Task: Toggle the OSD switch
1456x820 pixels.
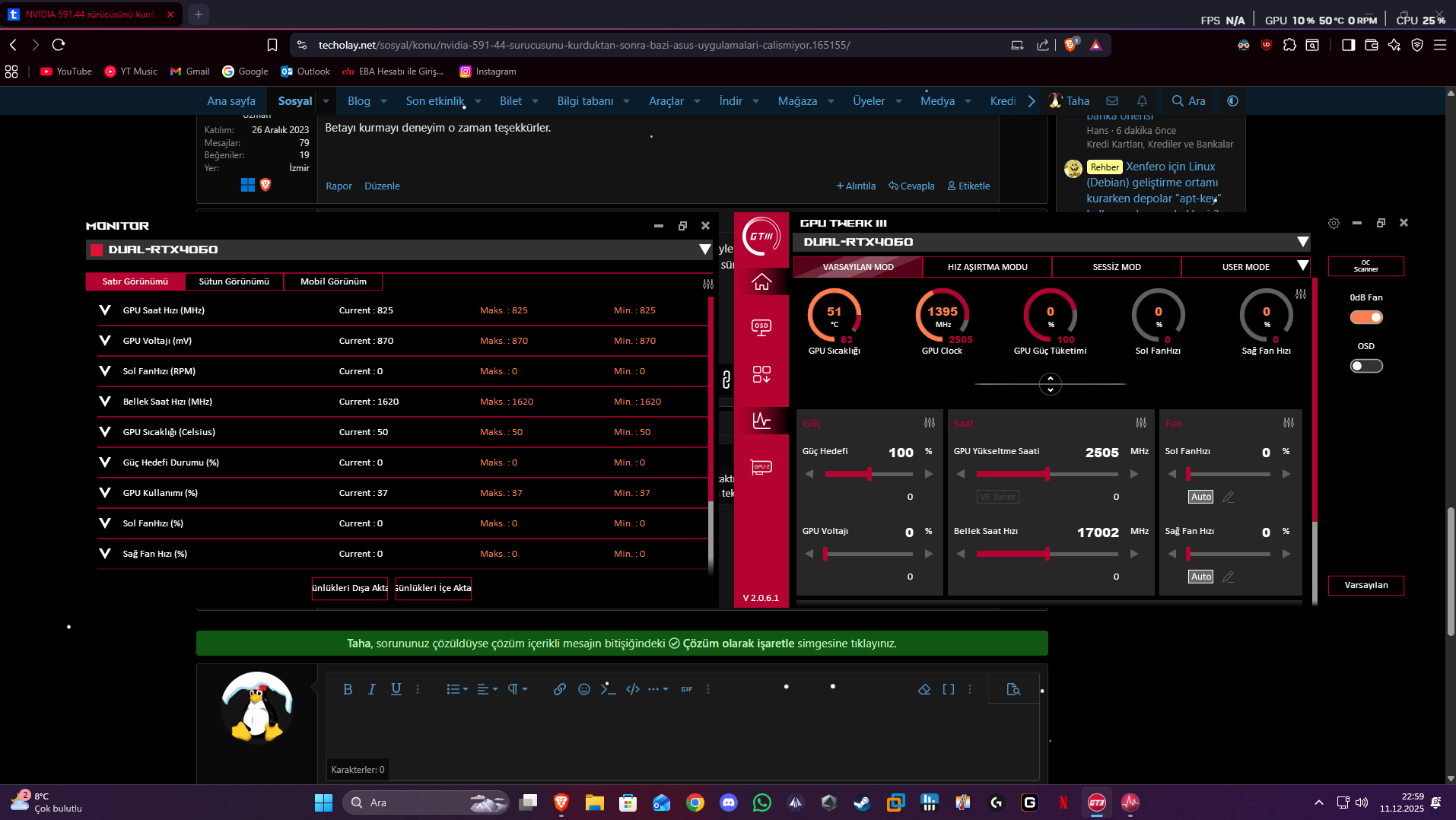Action: click(1366, 366)
